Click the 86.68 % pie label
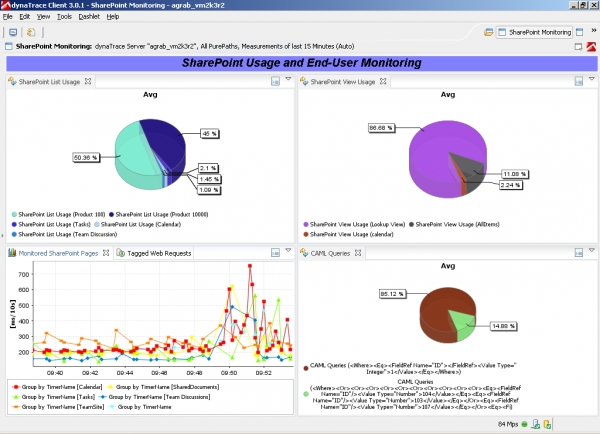 381,127
